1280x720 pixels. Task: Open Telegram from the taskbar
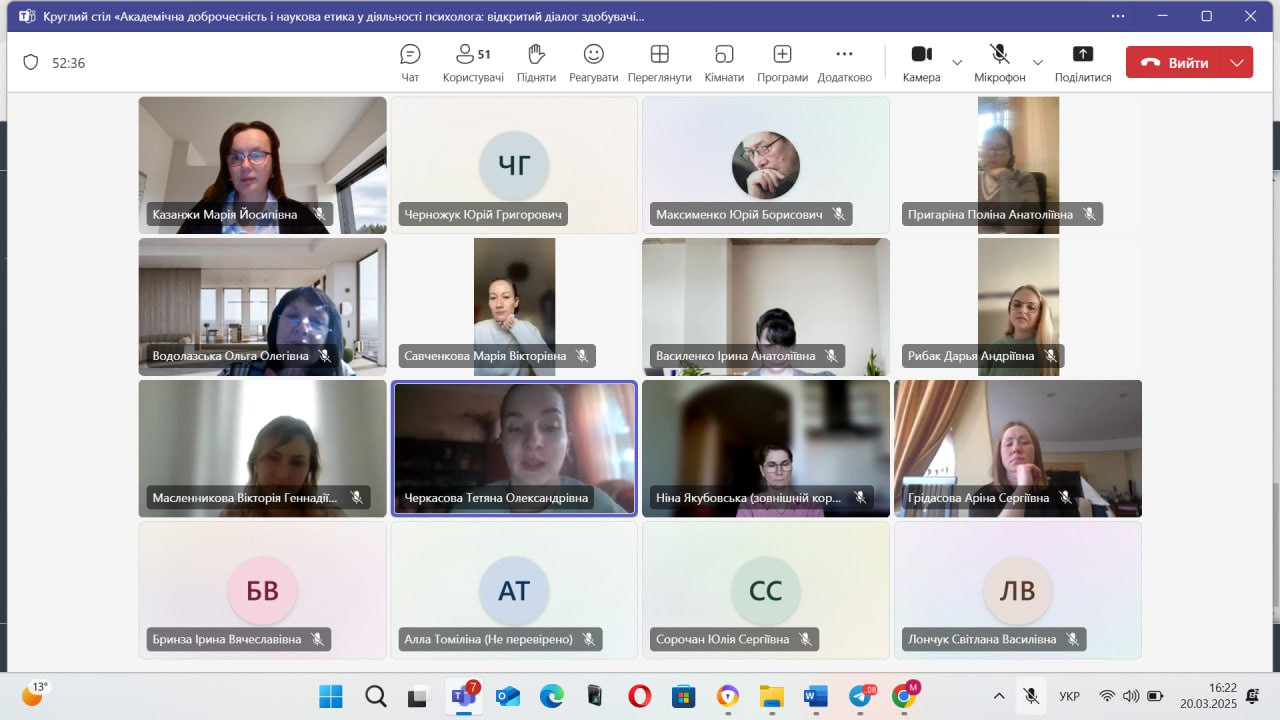coord(860,696)
